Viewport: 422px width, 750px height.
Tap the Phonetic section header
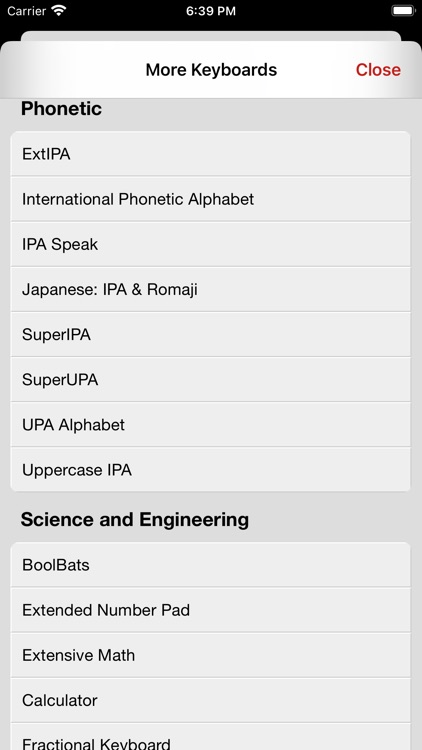point(61,109)
